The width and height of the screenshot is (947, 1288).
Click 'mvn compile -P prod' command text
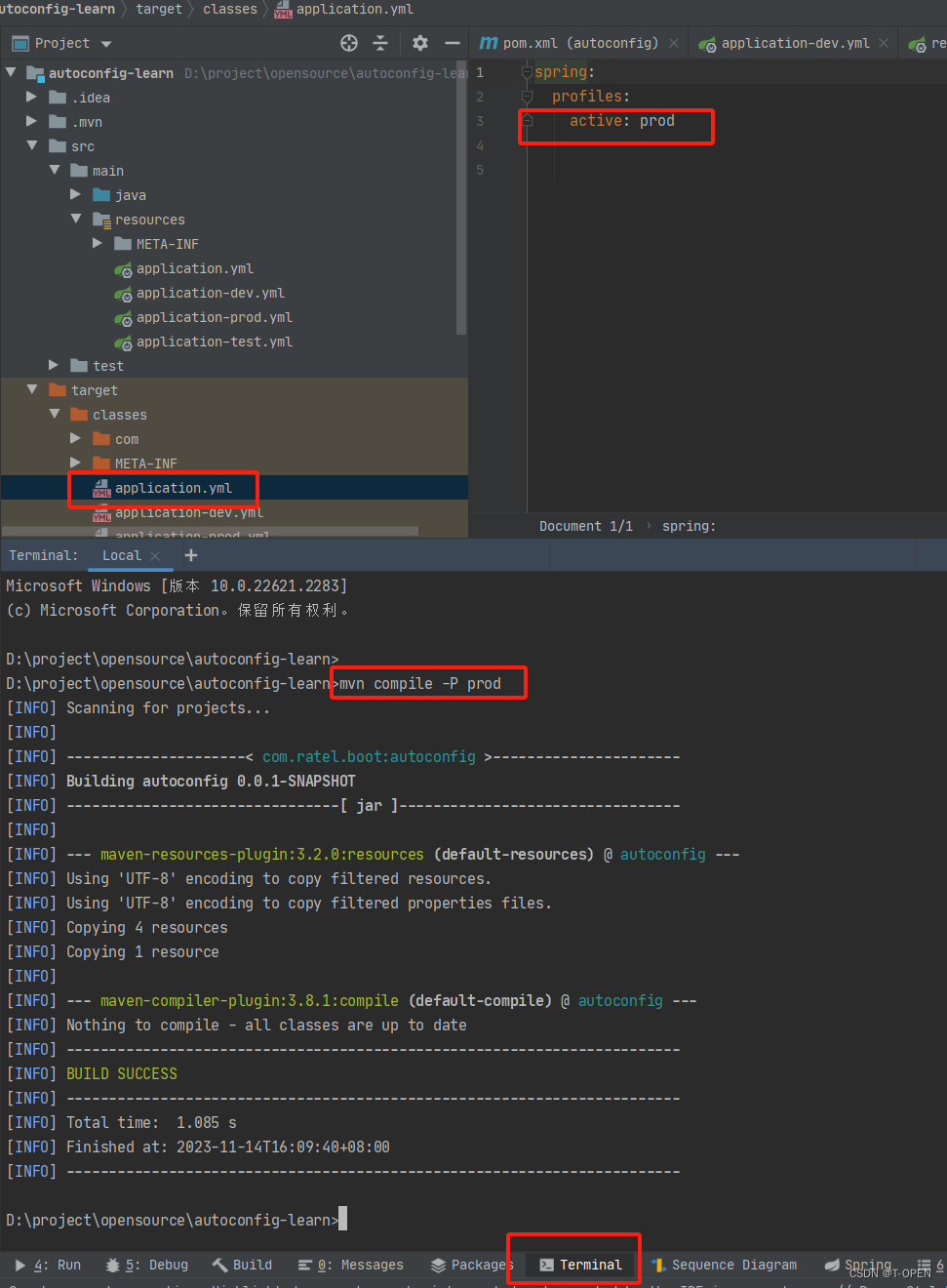[x=420, y=683]
